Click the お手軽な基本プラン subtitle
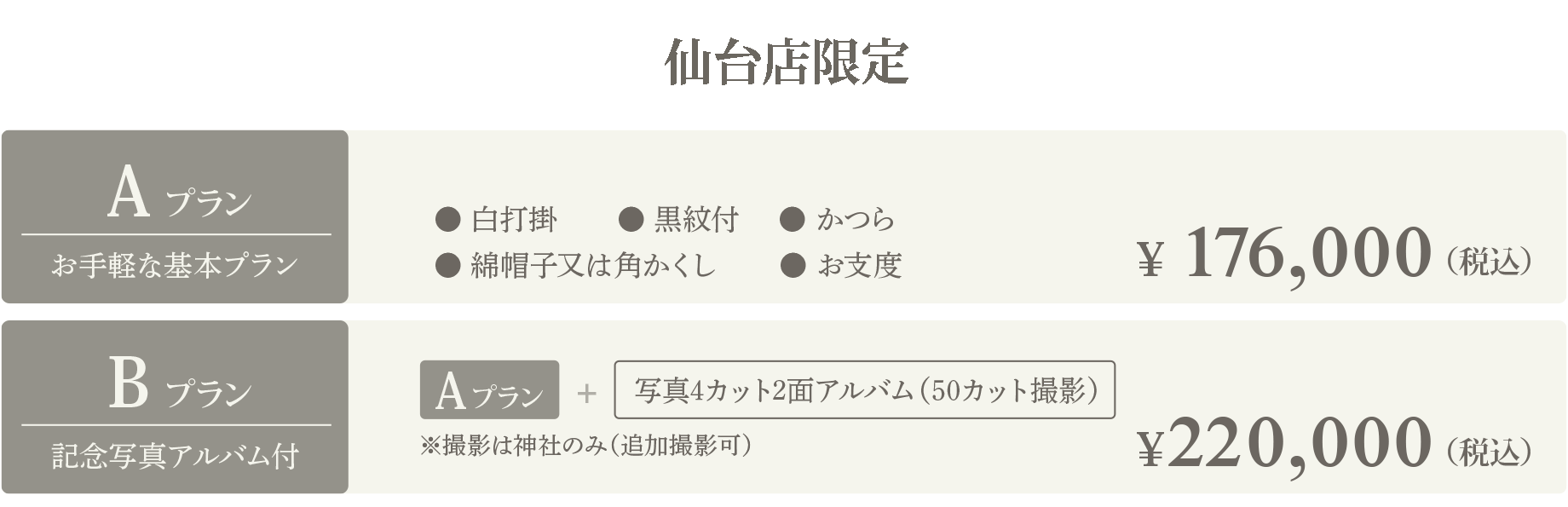 pos(175,265)
